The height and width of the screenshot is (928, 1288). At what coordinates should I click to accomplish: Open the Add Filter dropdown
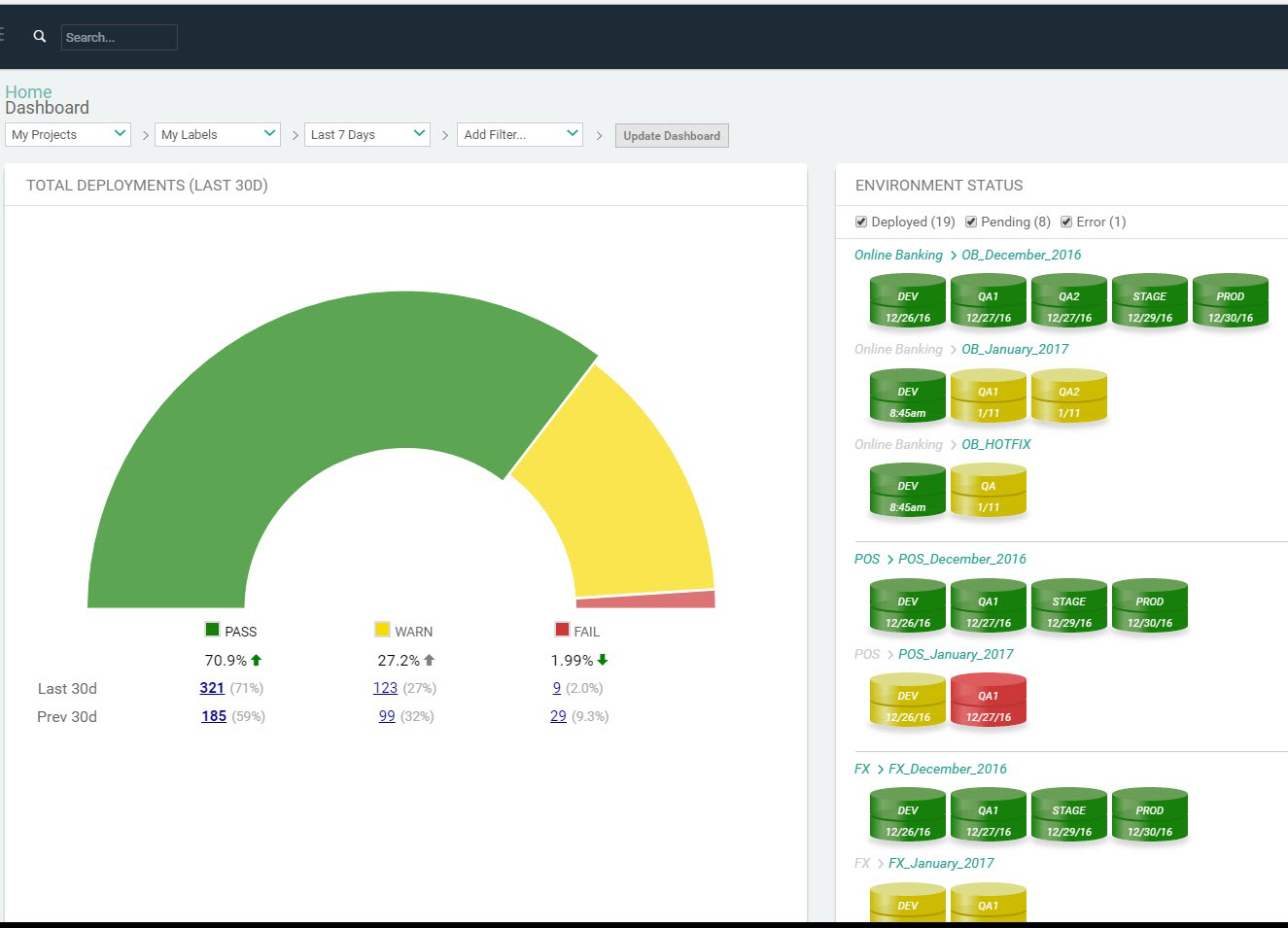point(520,135)
